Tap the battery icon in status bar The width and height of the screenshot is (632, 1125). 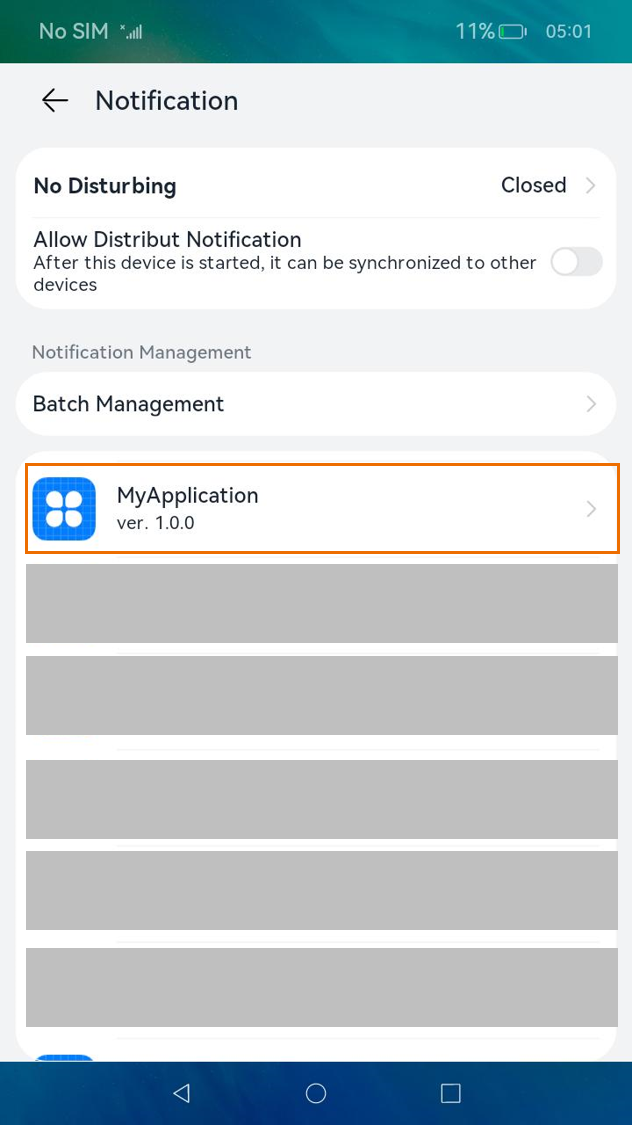(x=513, y=32)
